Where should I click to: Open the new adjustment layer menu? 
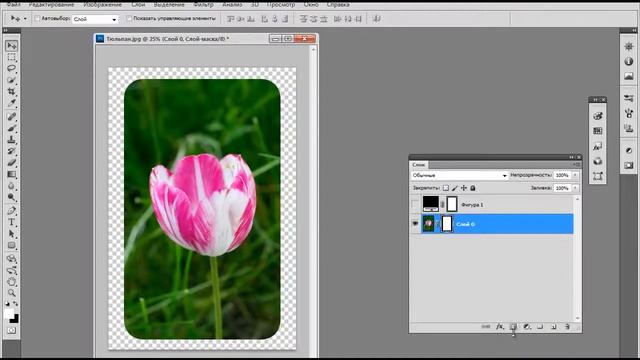[527, 327]
